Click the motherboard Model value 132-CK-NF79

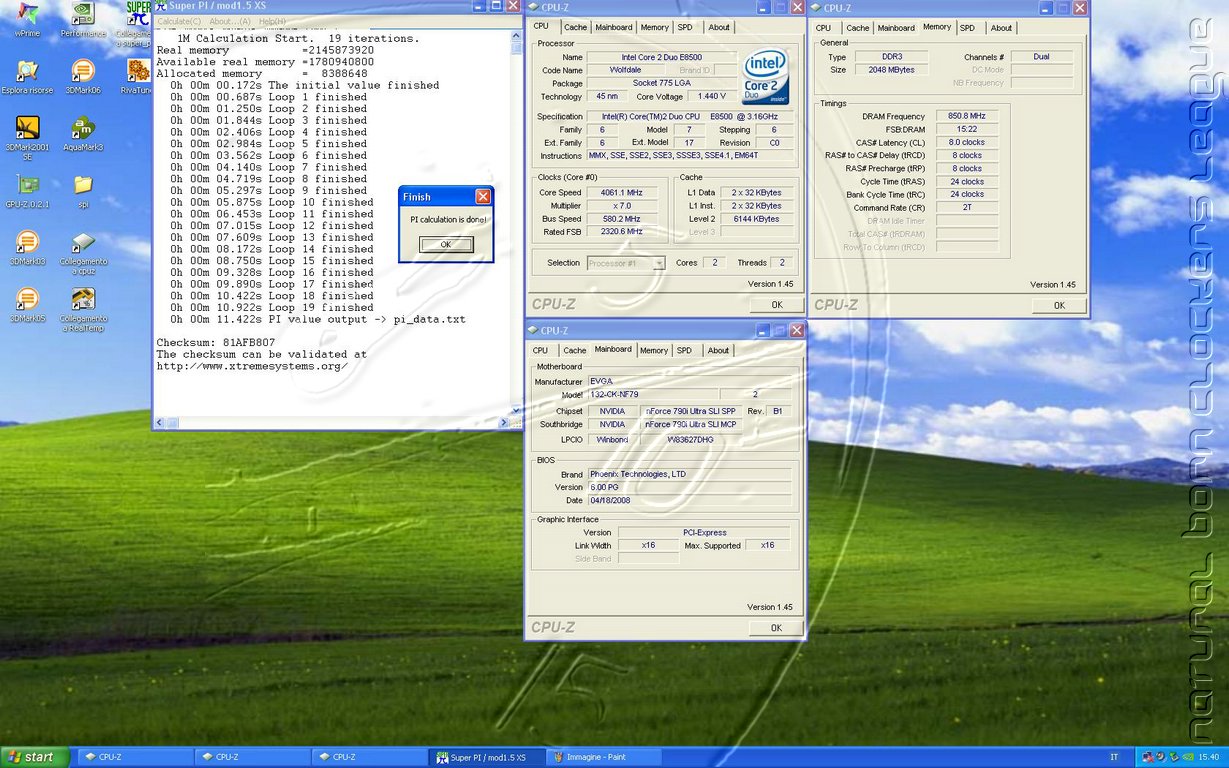[x=651, y=394]
